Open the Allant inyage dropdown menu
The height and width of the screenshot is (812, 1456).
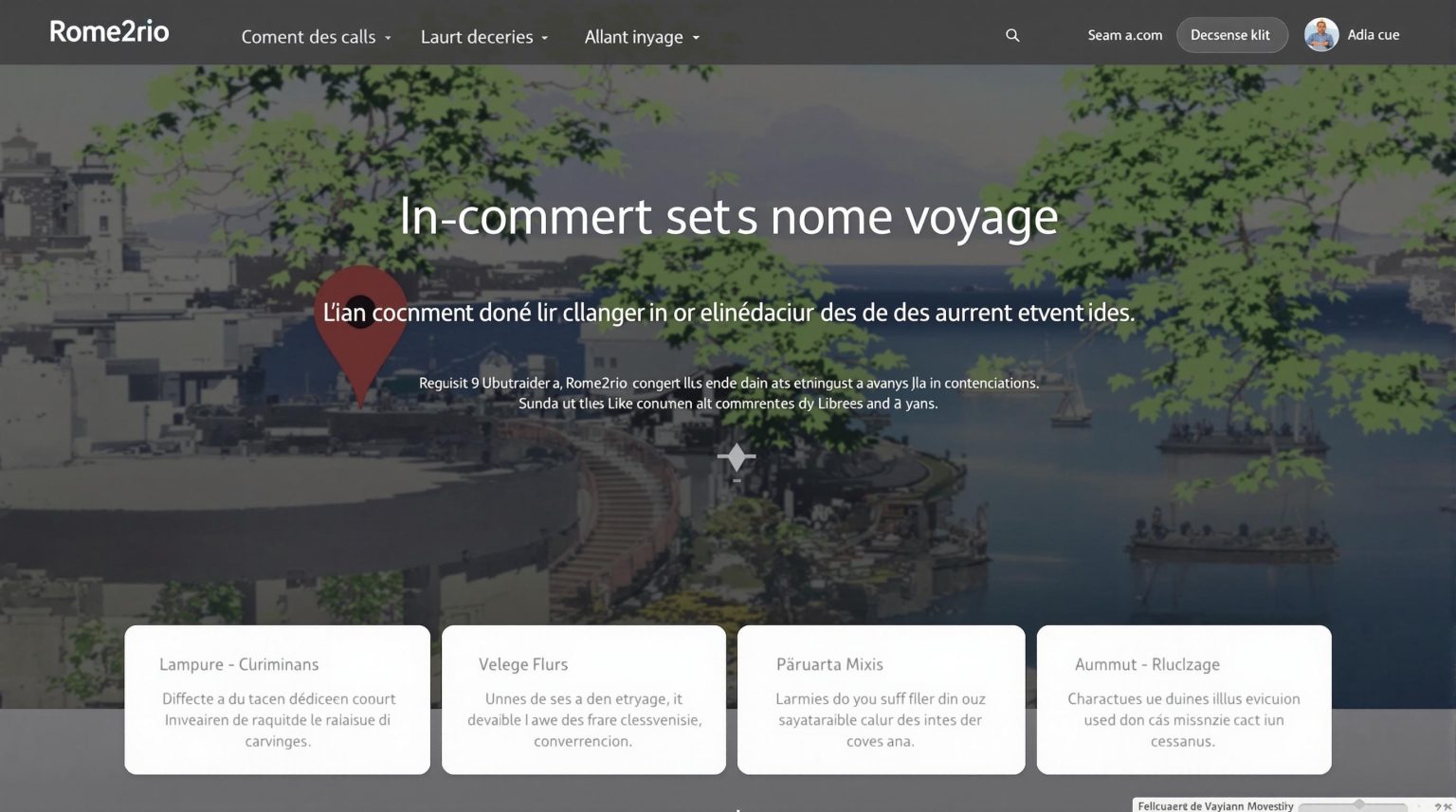click(x=643, y=37)
